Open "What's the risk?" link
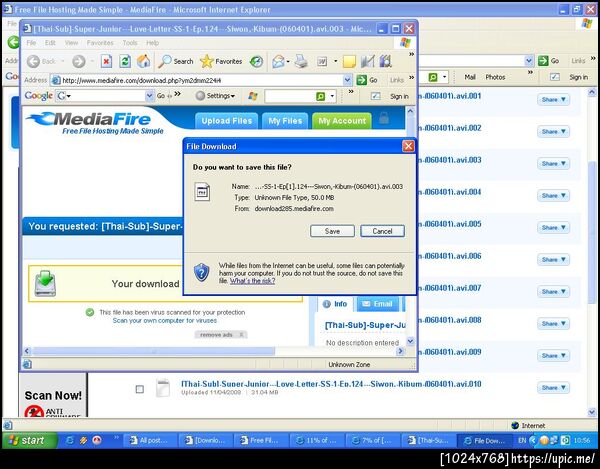This screenshot has width=600, height=469. point(252,280)
